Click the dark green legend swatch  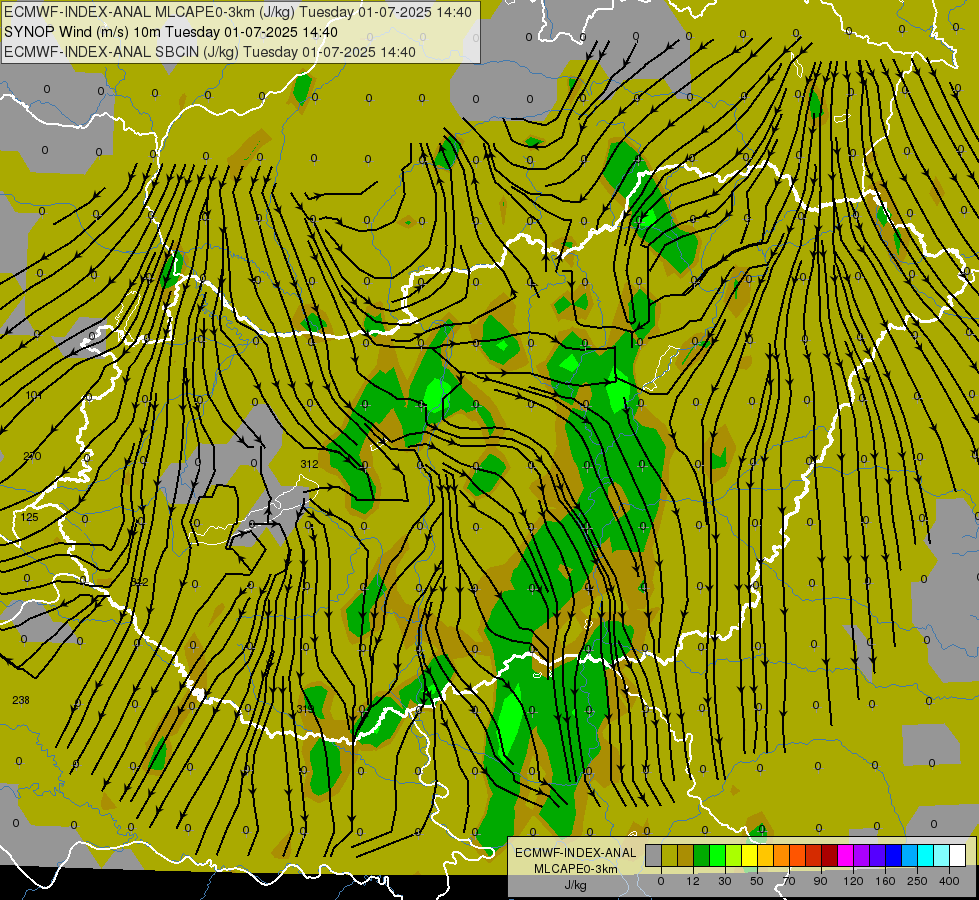702,855
